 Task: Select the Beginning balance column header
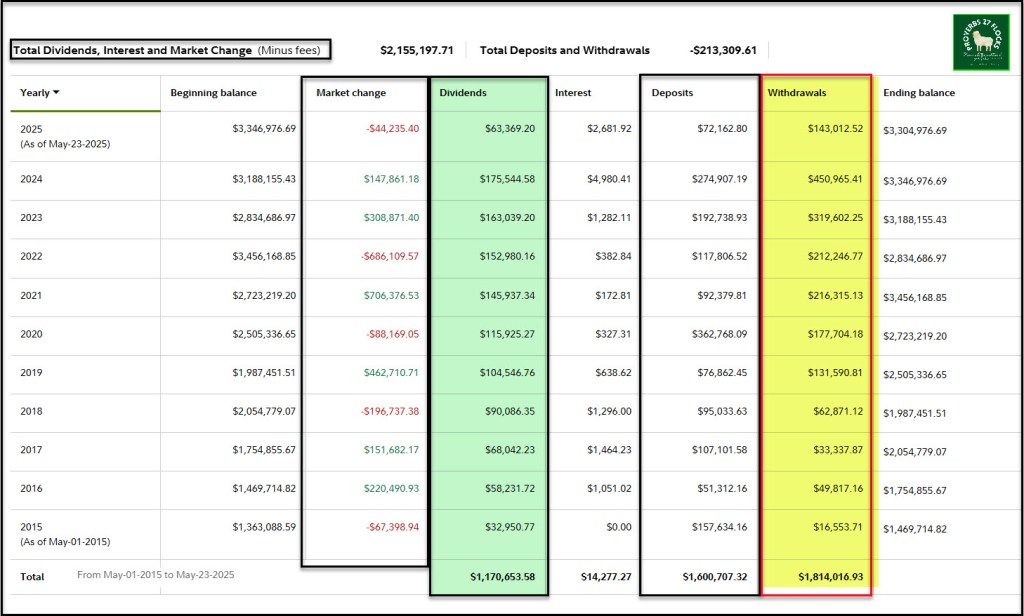213,93
